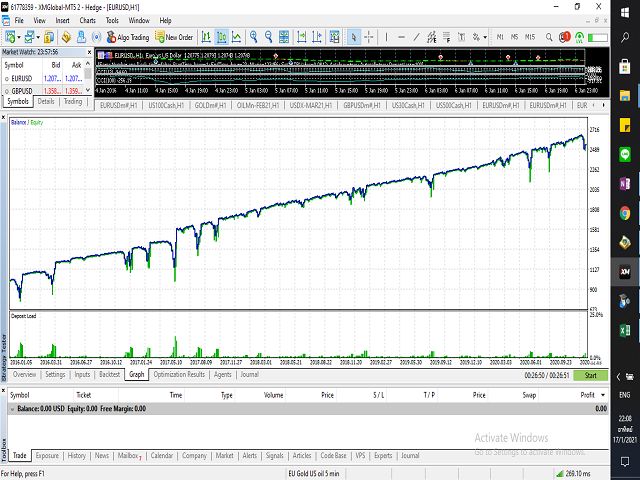Viewport: 640px width, 480px height.
Task: Open the History tab in Toolbox
Action: click(x=77, y=456)
